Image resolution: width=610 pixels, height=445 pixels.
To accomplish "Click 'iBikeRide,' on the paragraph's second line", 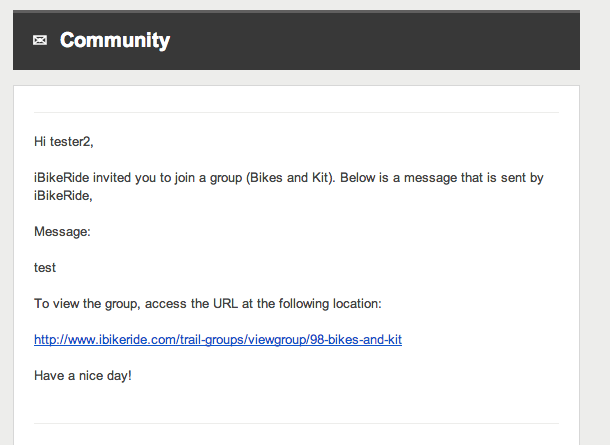I will click(x=63, y=196).
